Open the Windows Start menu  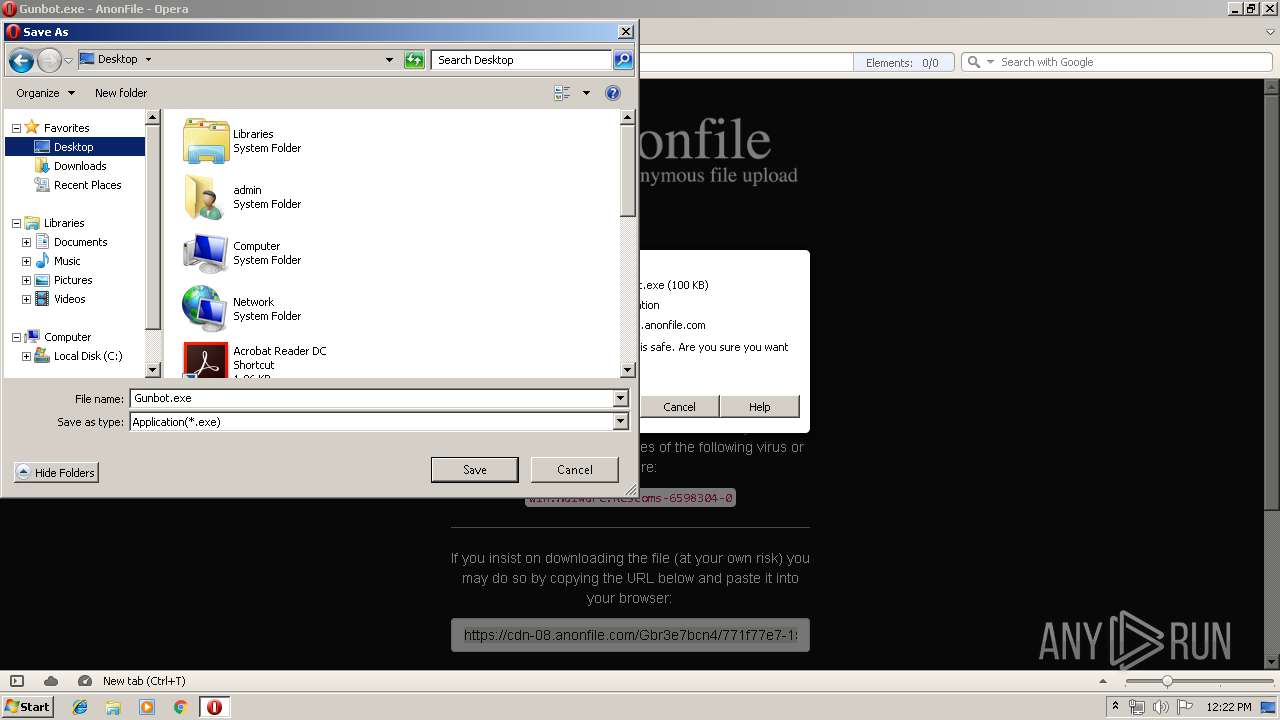point(28,707)
